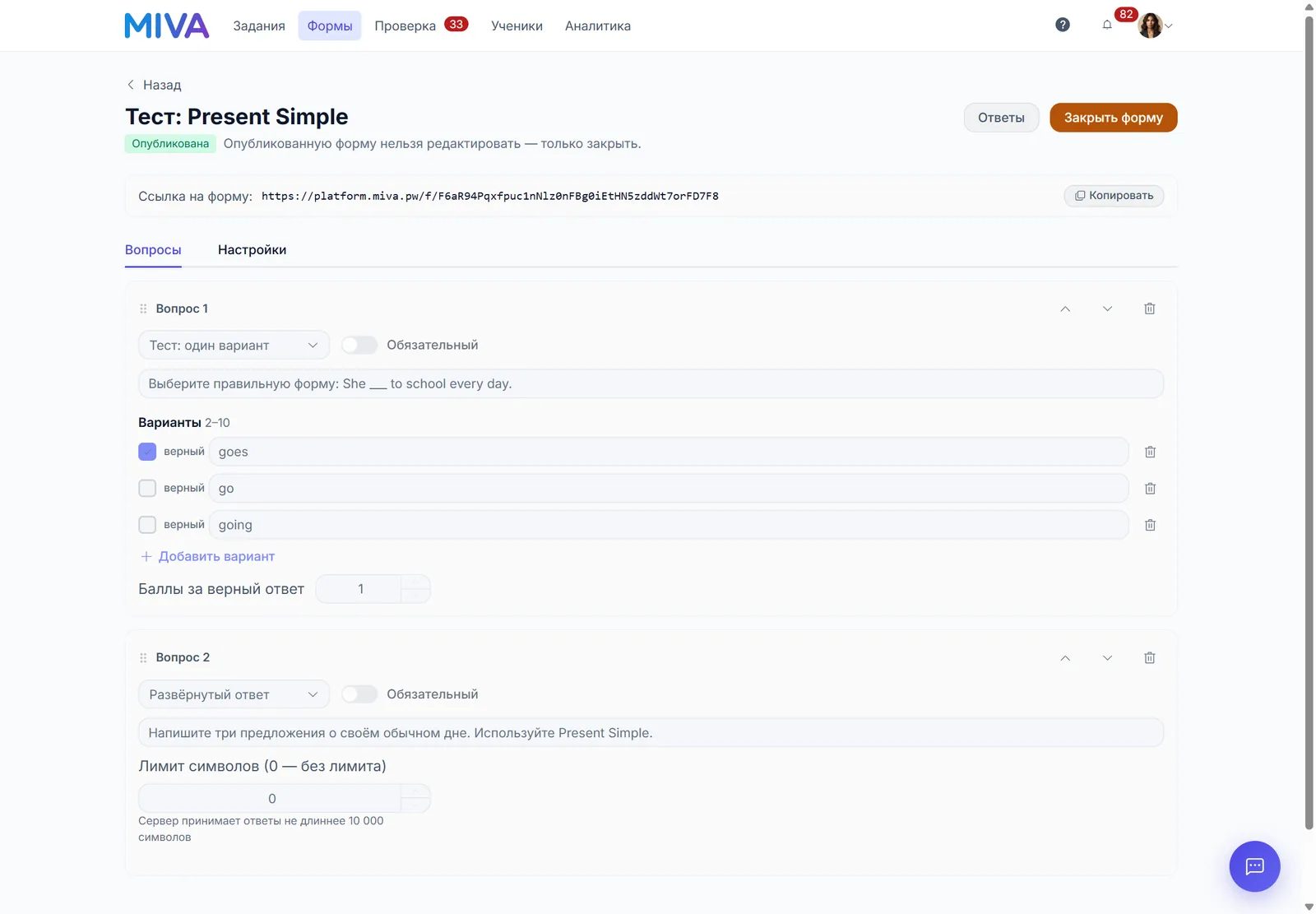The height and width of the screenshot is (914, 1316).
Task: Switch to the Настройки tab
Action: [x=252, y=249]
